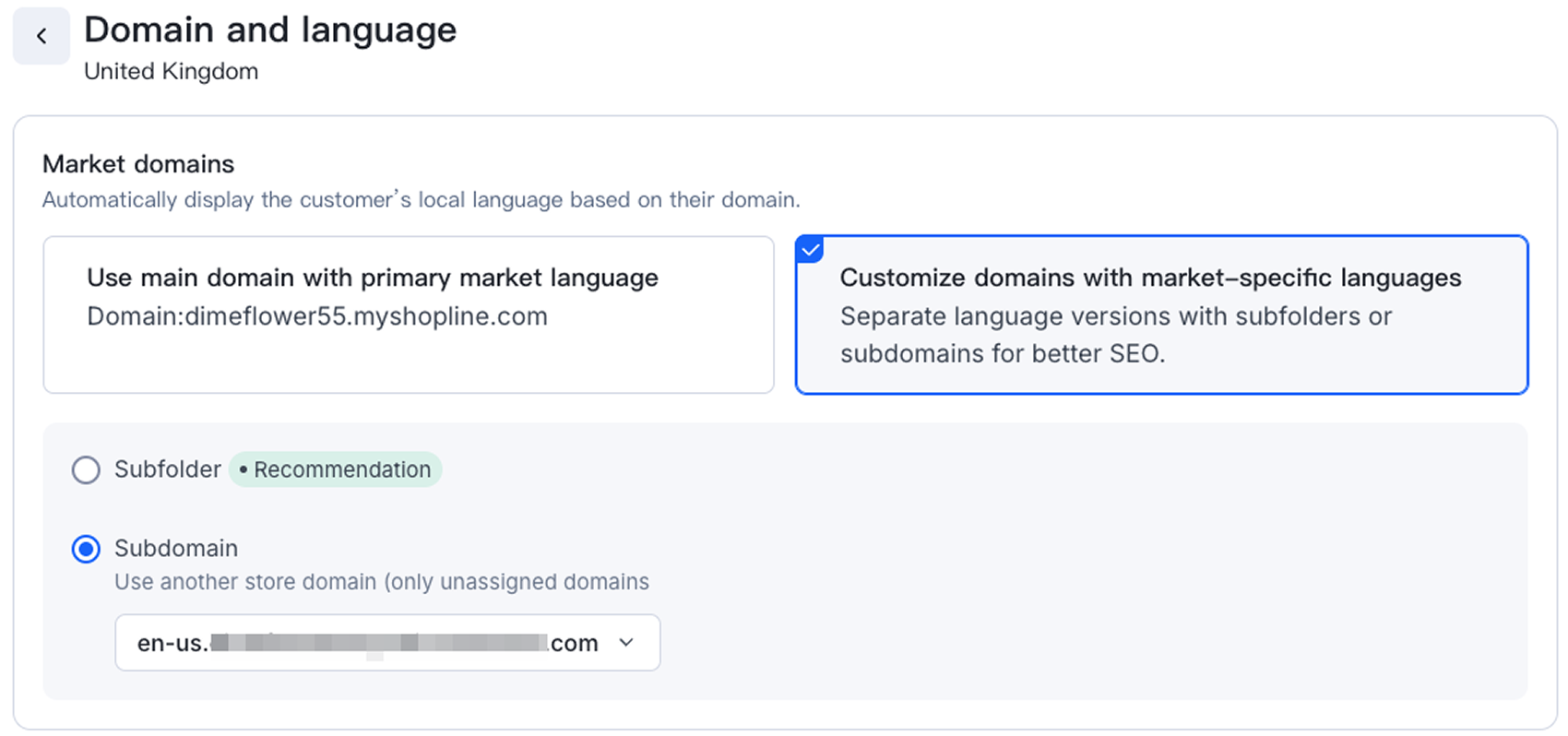Choose Customize domains with market-specific languages card
Image resolution: width=1568 pixels, height=736 pixels.
pyautogui.click(x=1162, y=315)
